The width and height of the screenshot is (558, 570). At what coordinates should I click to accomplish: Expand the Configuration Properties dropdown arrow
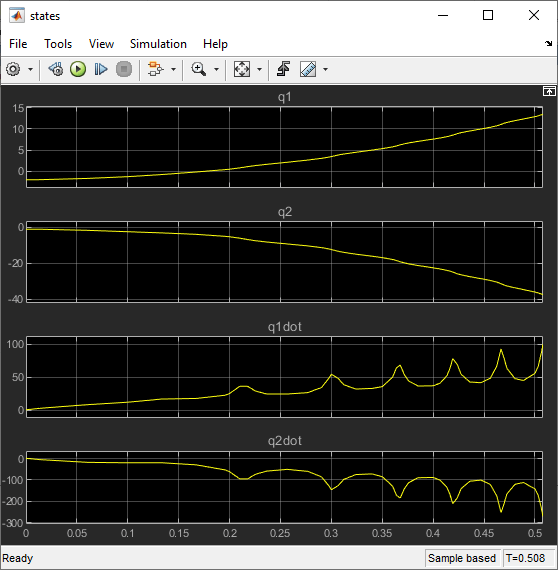tap(31, 69)
